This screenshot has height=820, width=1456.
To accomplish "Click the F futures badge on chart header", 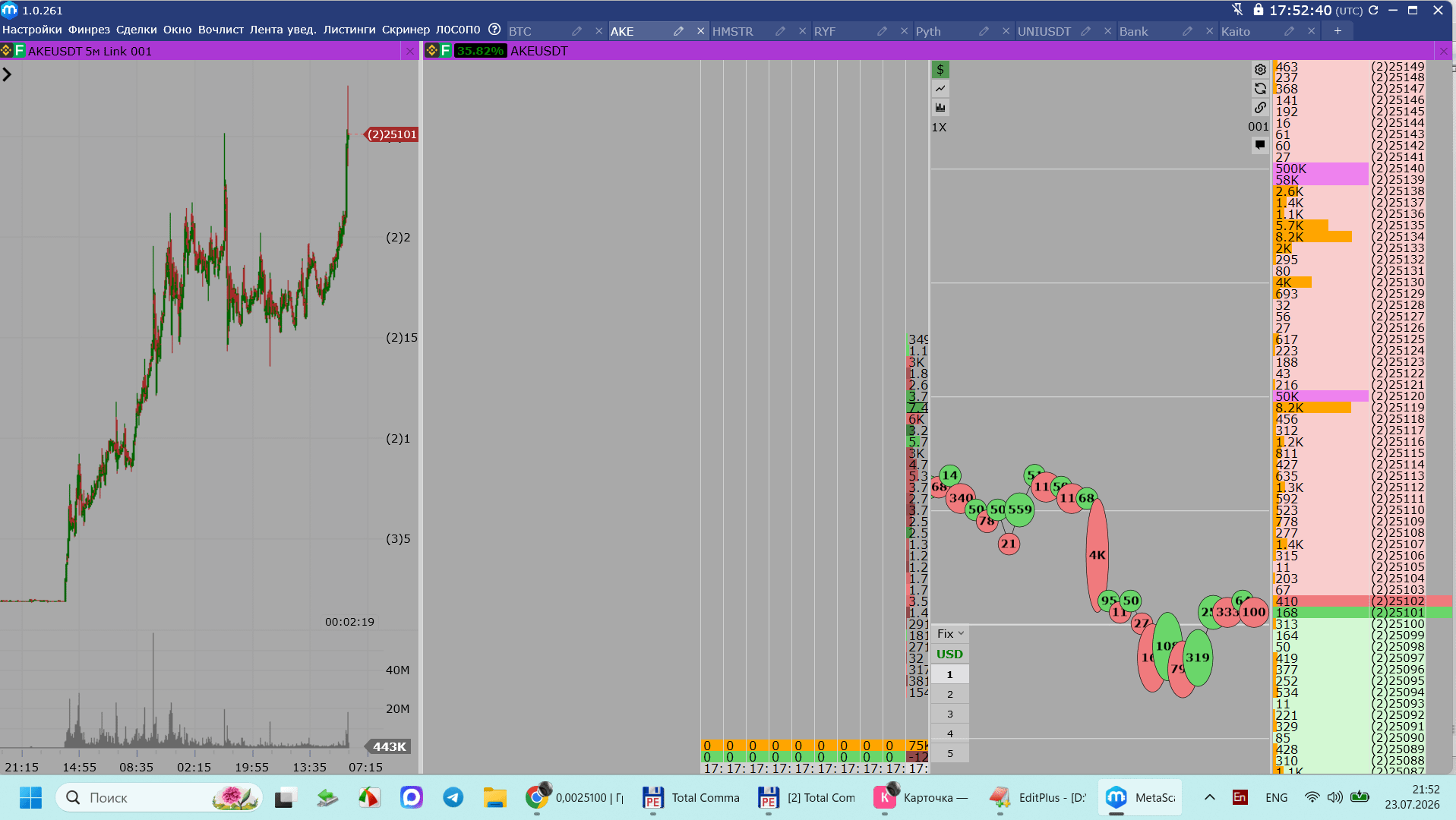I will (x=20, y=51).
